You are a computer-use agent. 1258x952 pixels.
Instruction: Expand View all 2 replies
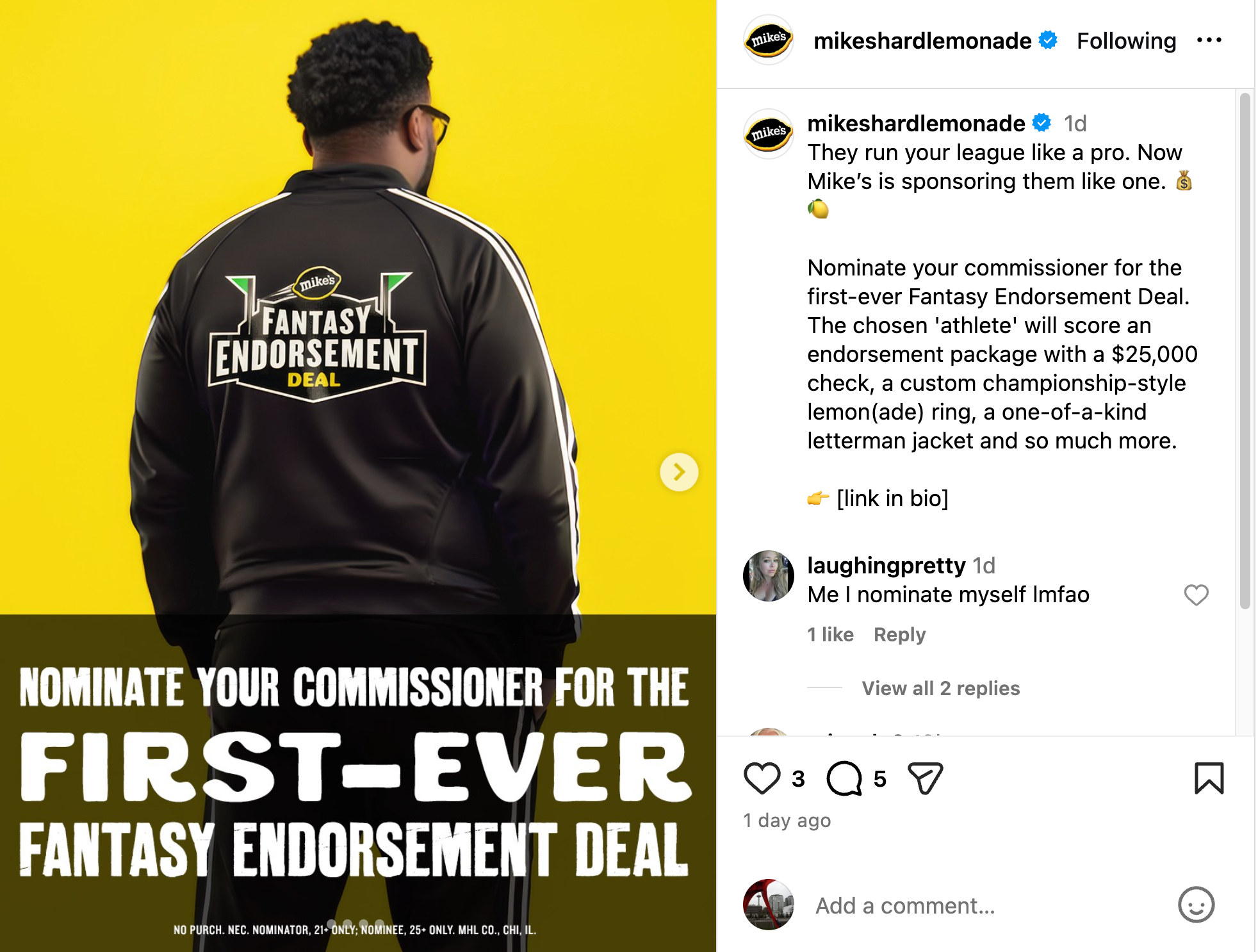point(940,688)
